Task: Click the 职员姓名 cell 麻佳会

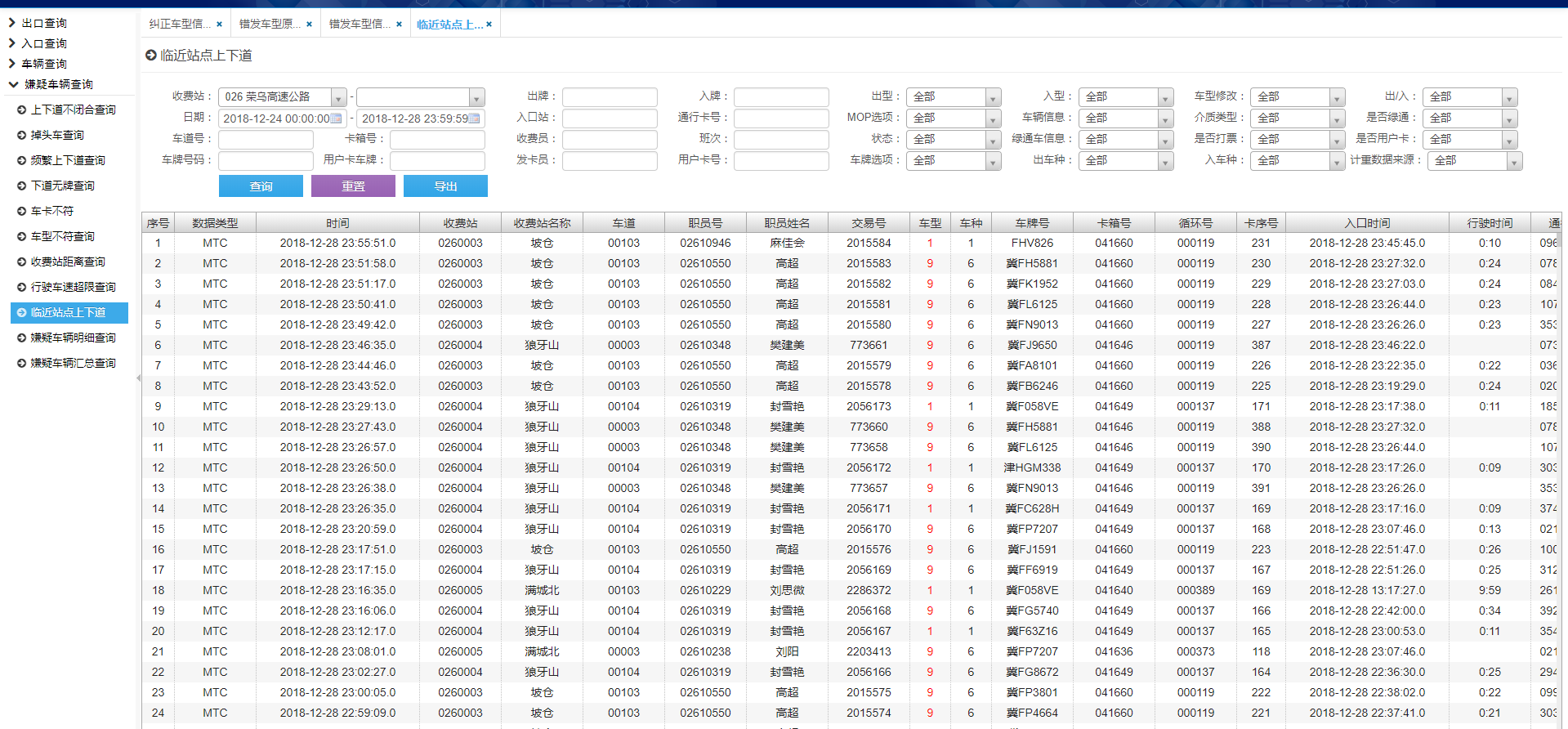Action: coord(787,243)
